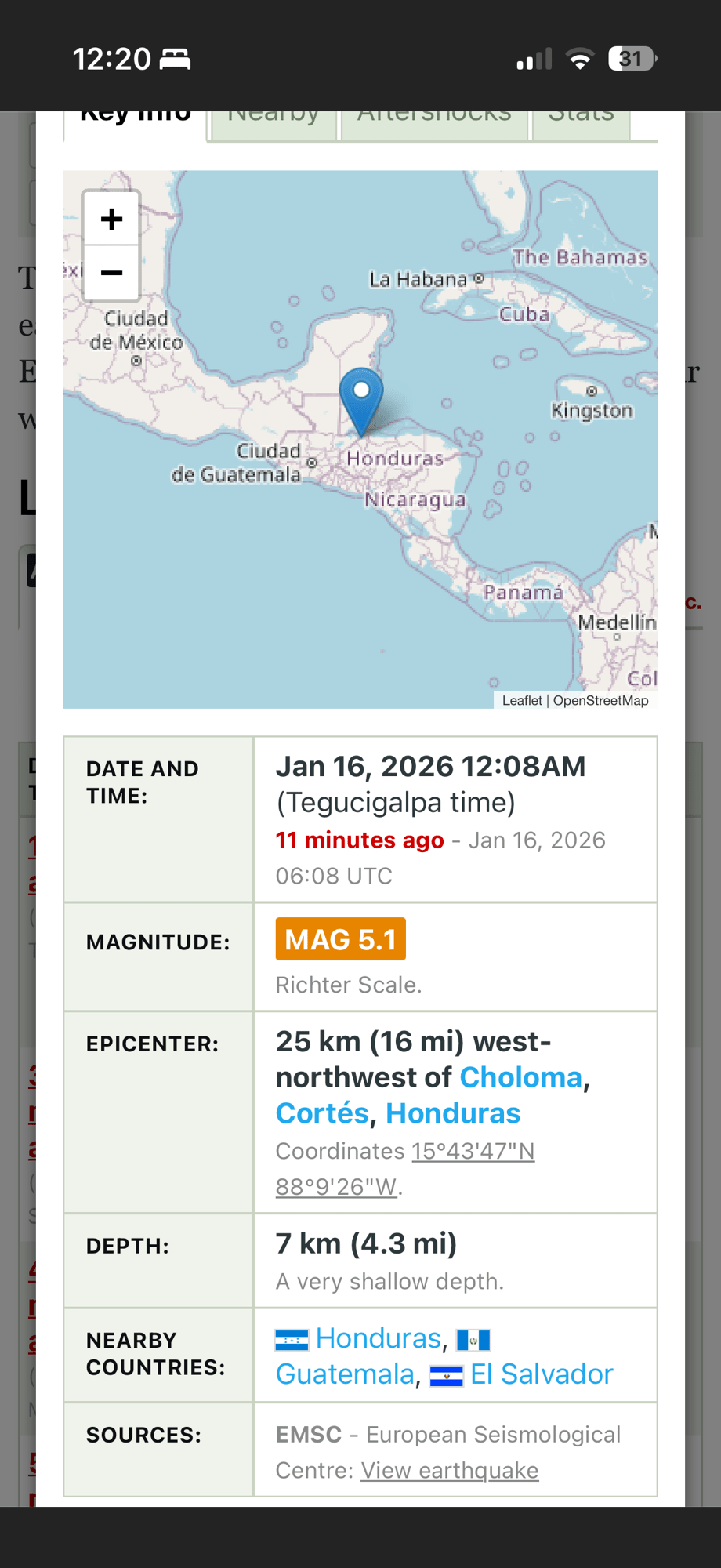Open the Leaflet attribution link
This screenshot has width=721, height=1568.
(x=522, y=700)
